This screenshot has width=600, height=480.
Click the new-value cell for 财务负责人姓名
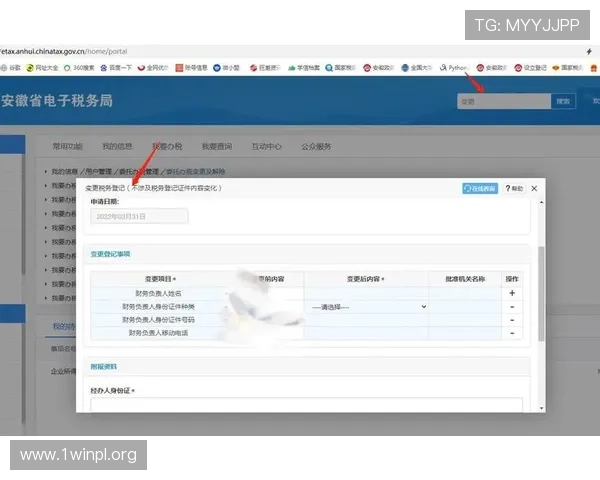pyautogui.click(x=366, y=293)
